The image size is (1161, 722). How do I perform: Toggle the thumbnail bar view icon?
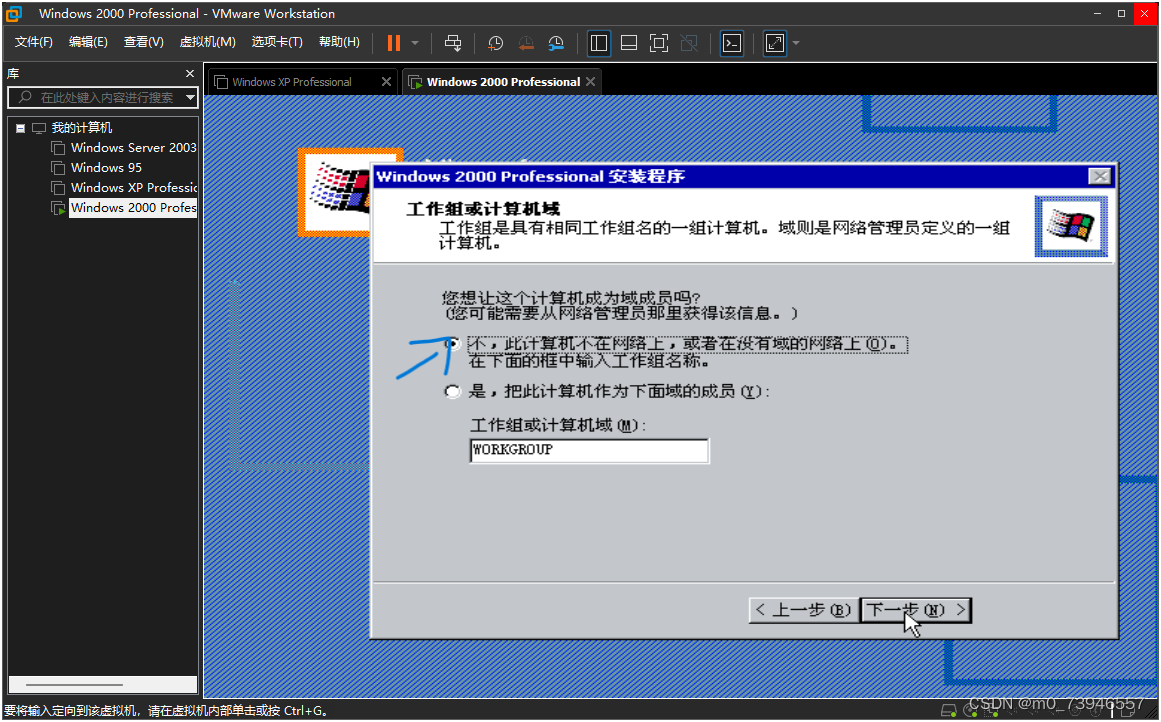[x=629, y=43]
